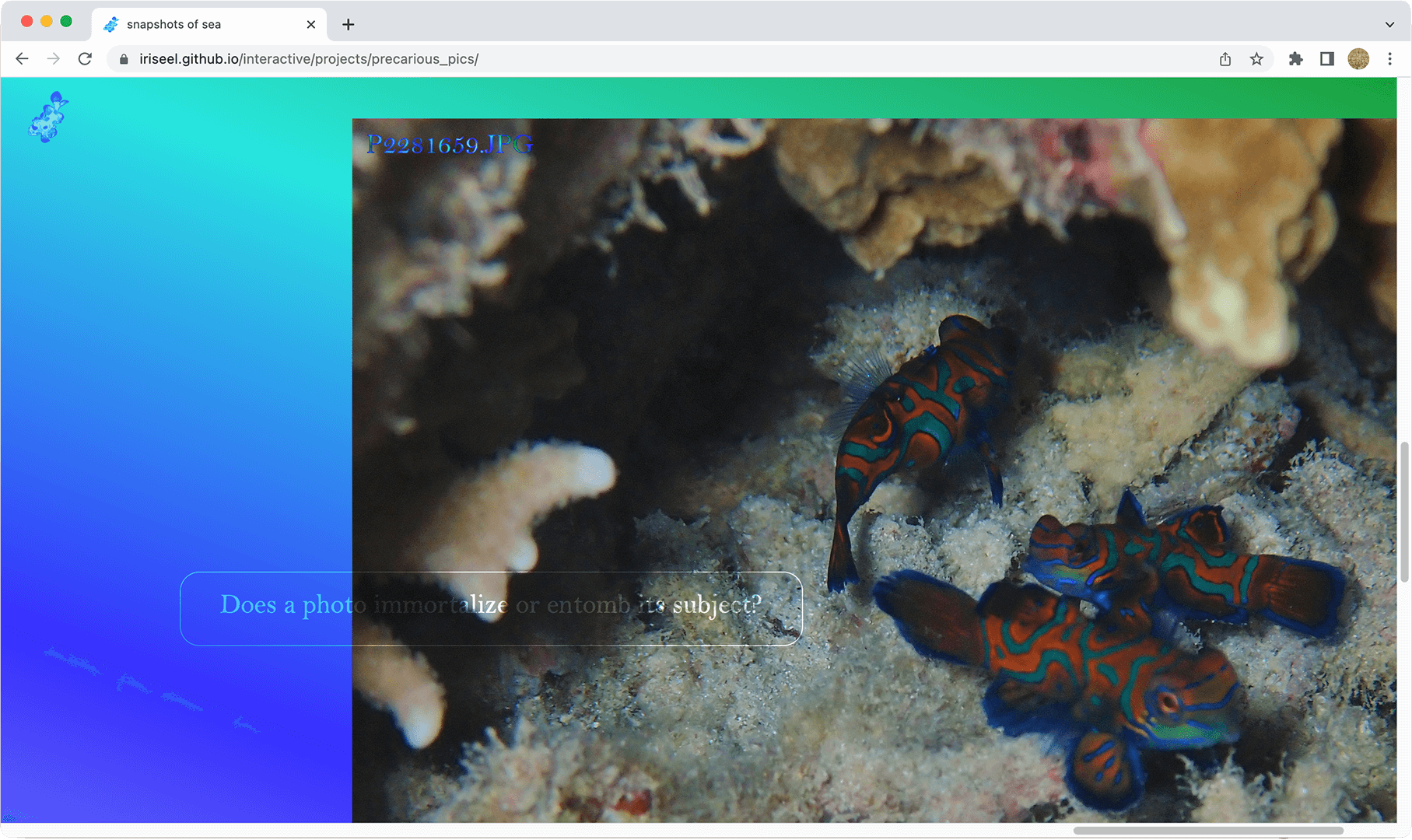Go back to the previous page
The image size is (1412, 840).
[22, 59]
